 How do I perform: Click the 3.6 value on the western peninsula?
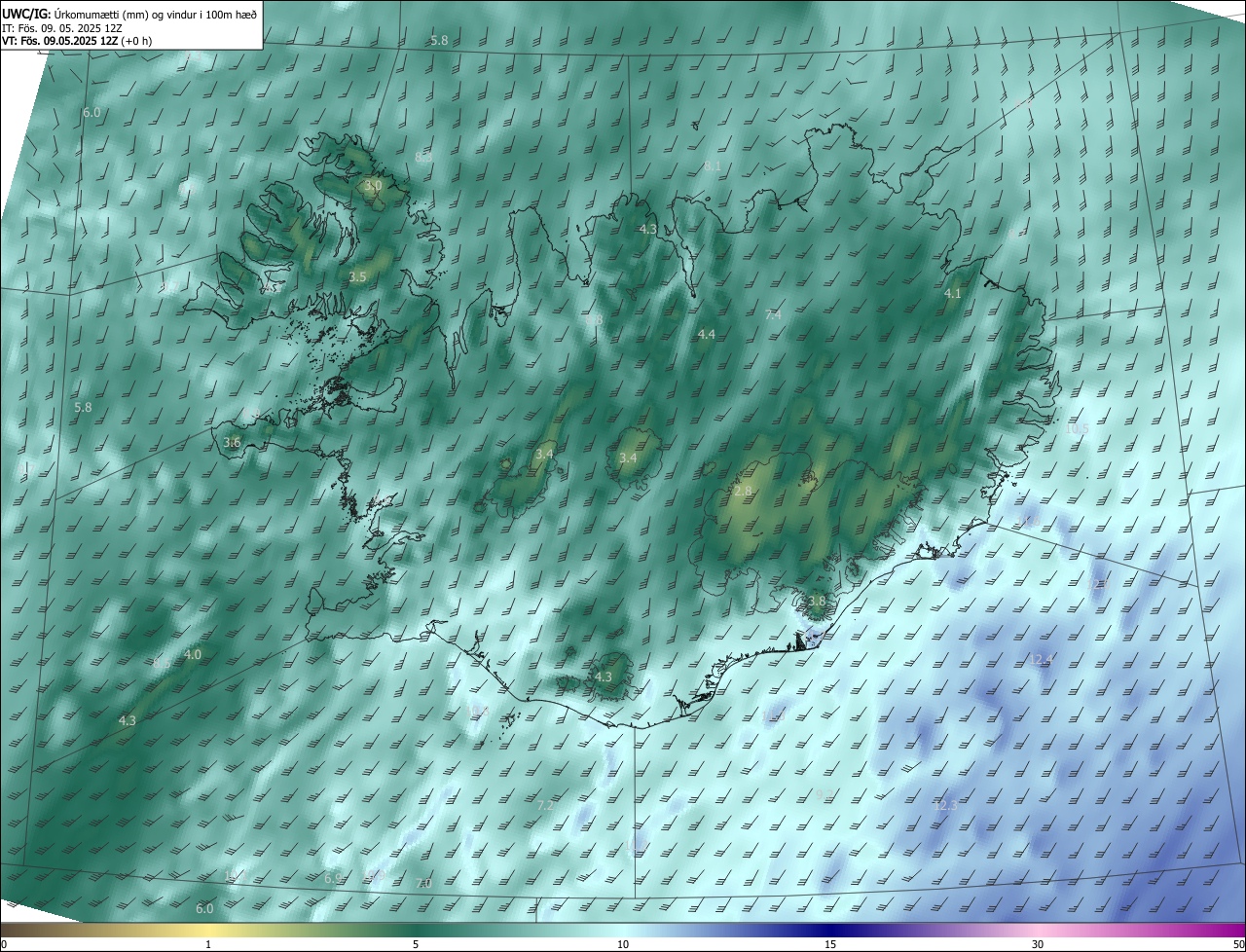tap(232, 442)
